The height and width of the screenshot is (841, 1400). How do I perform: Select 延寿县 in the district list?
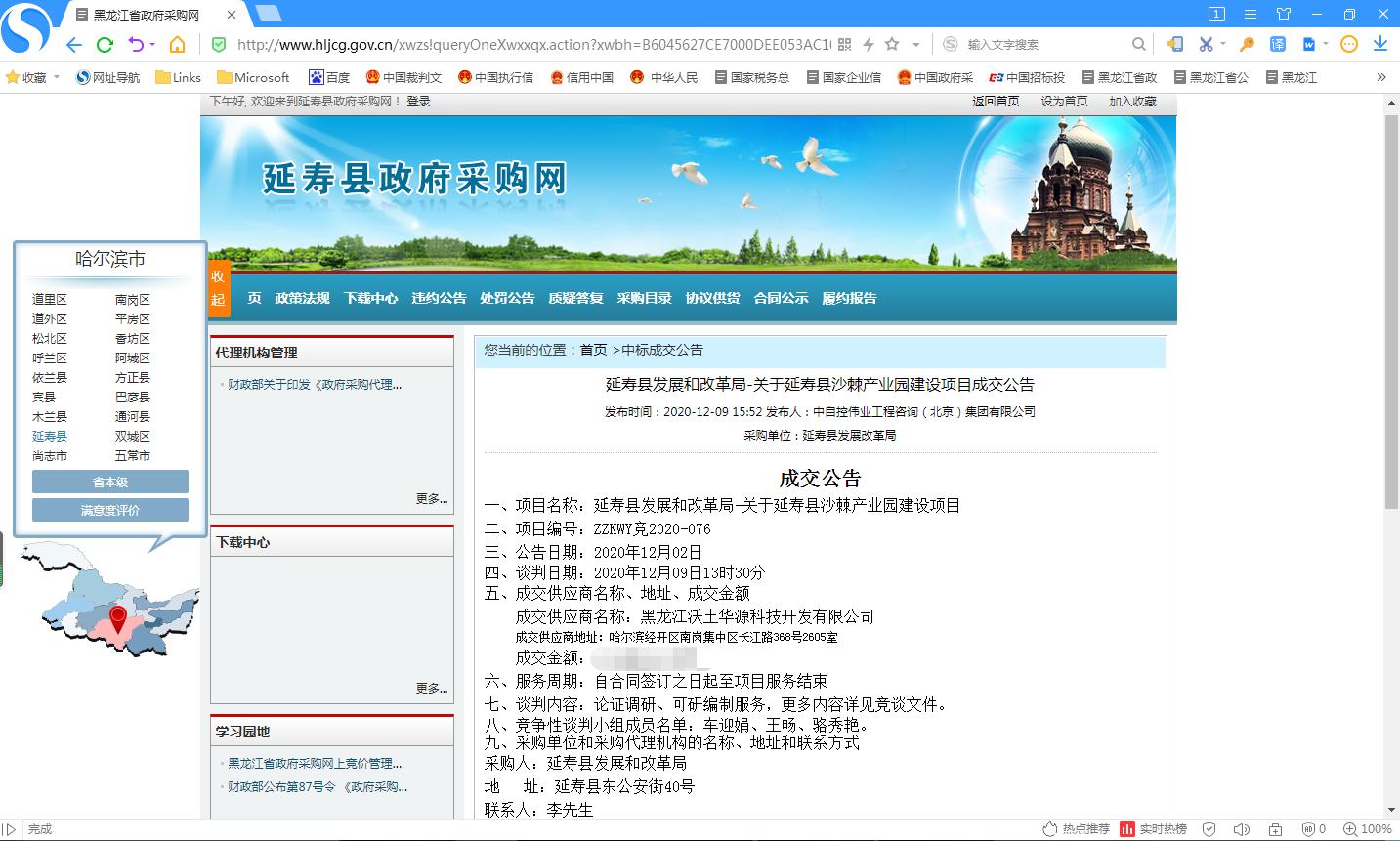tap(50, 436)
